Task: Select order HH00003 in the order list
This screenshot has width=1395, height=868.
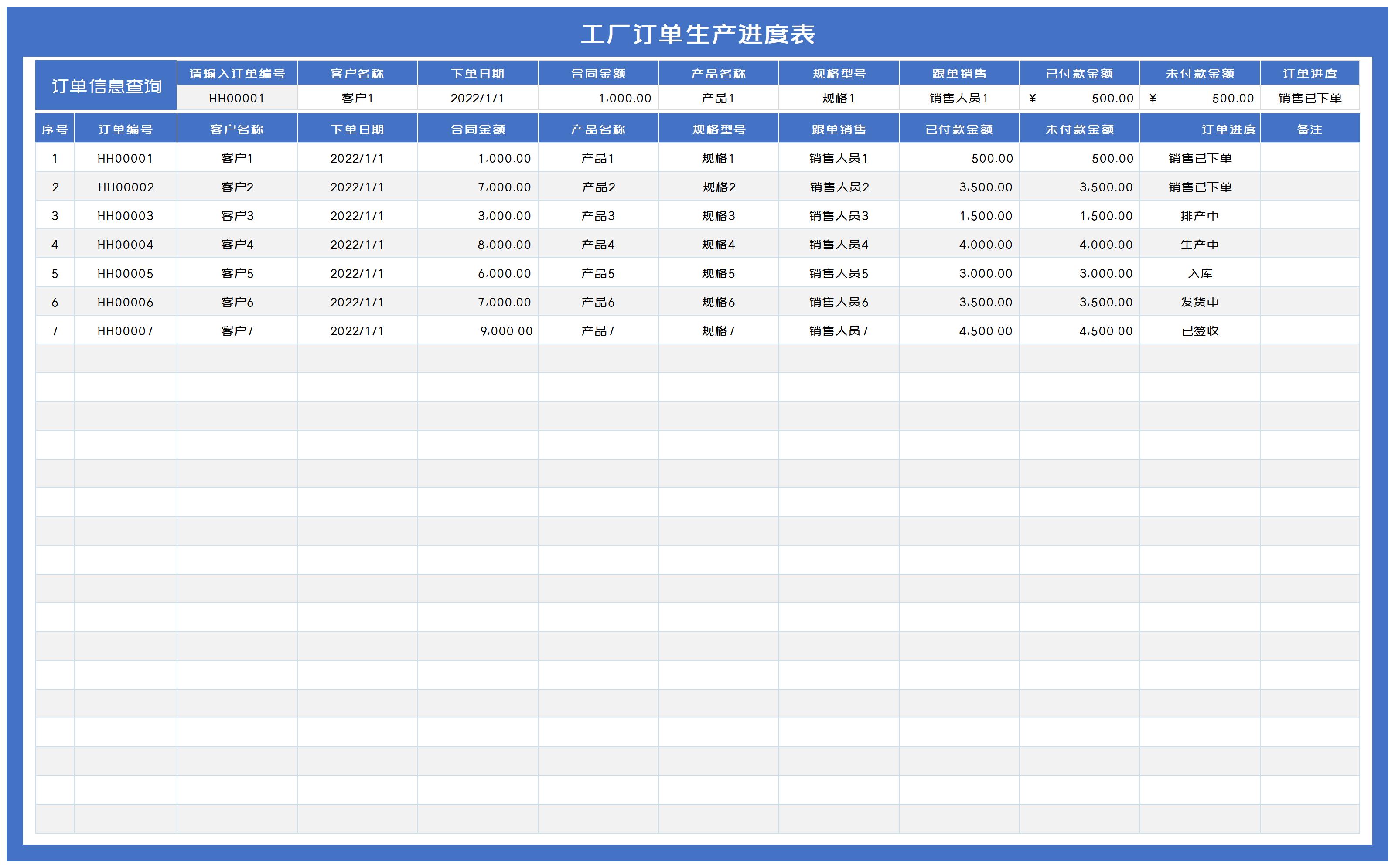Action: click(126, 216)
